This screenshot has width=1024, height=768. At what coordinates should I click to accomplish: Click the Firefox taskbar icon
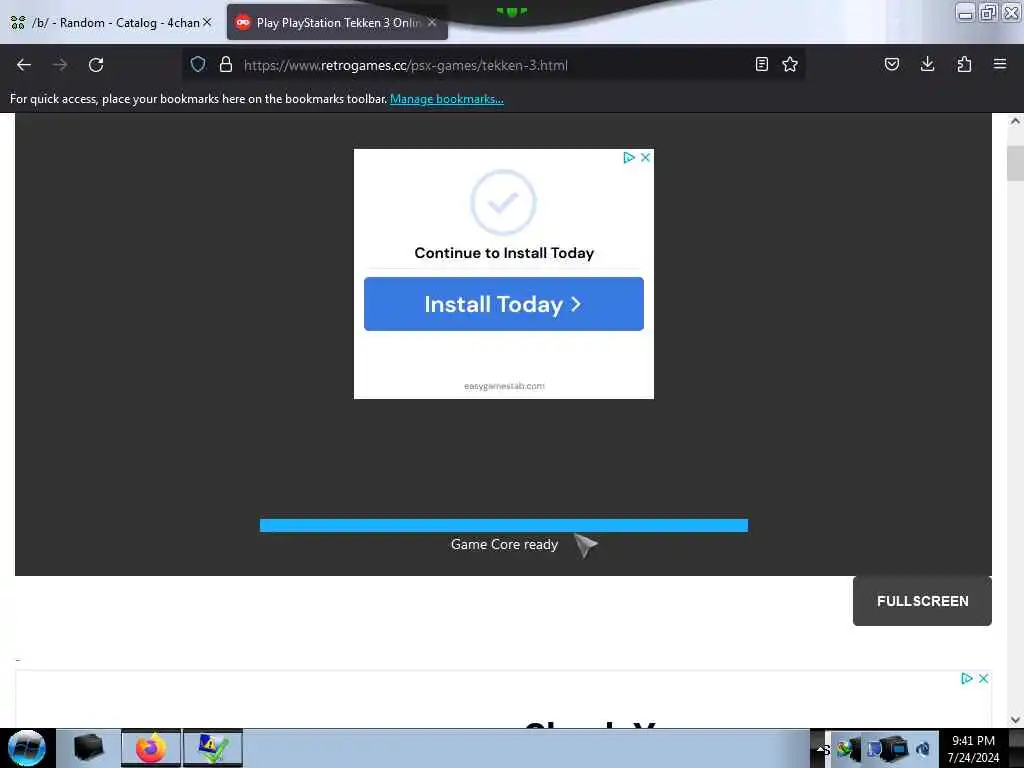(151, 748)
